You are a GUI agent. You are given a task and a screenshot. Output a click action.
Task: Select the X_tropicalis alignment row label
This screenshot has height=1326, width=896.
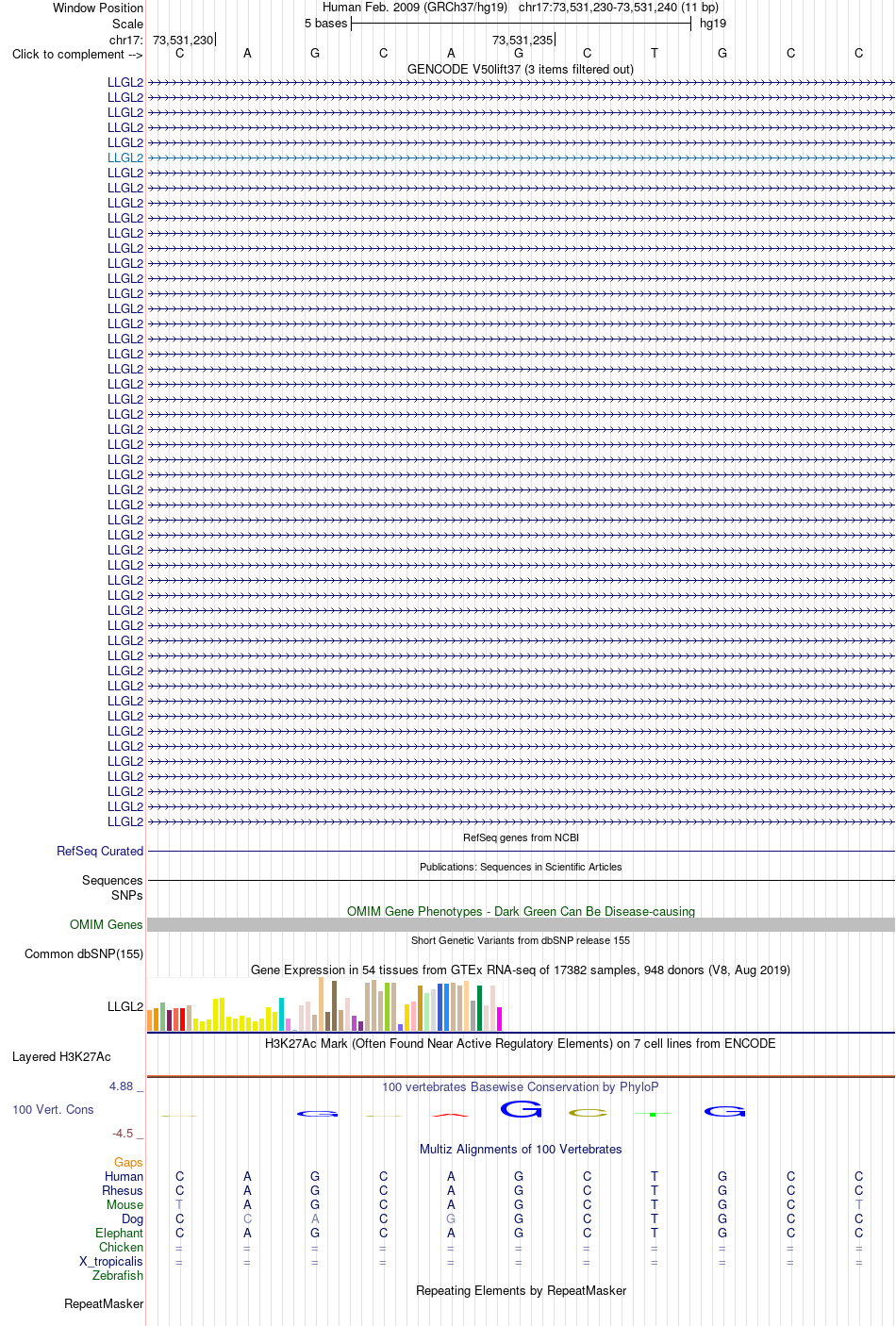click(x=111, y=1261)
